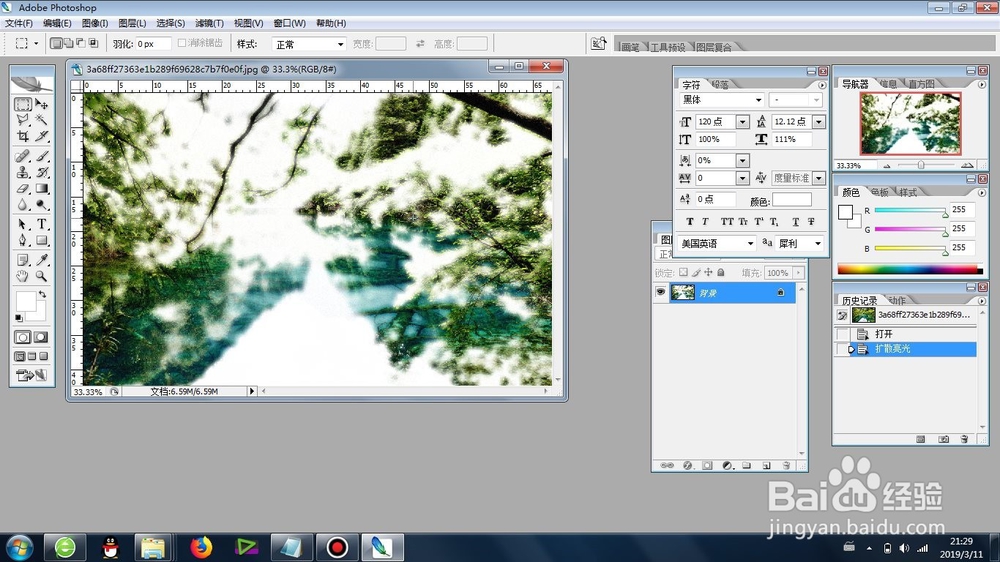Switch to Quick Mask mode
This screenshot has height=562, width=1000.
coord(41,337)
